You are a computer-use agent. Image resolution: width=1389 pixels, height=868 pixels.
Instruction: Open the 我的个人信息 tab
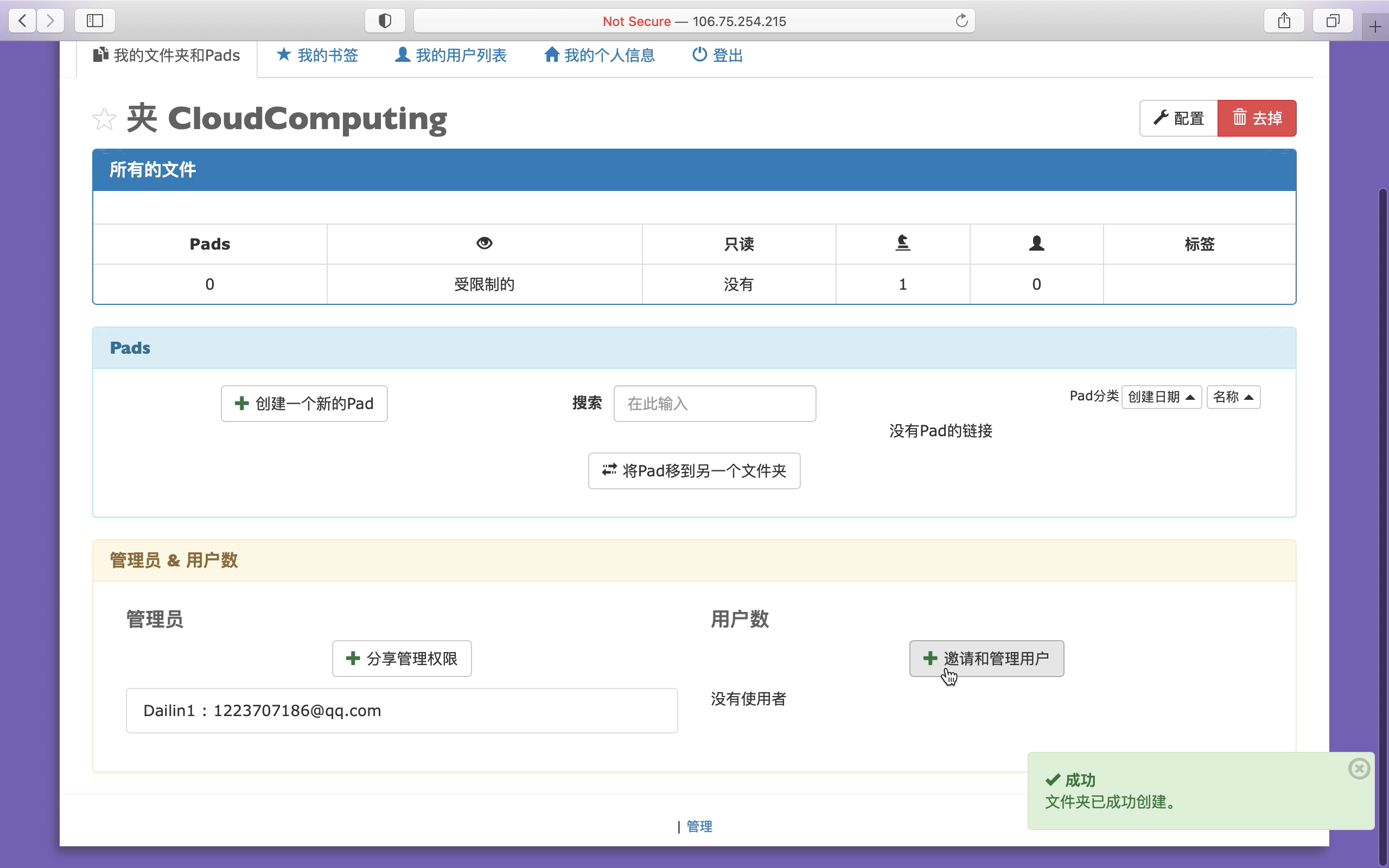click(599, 56)
